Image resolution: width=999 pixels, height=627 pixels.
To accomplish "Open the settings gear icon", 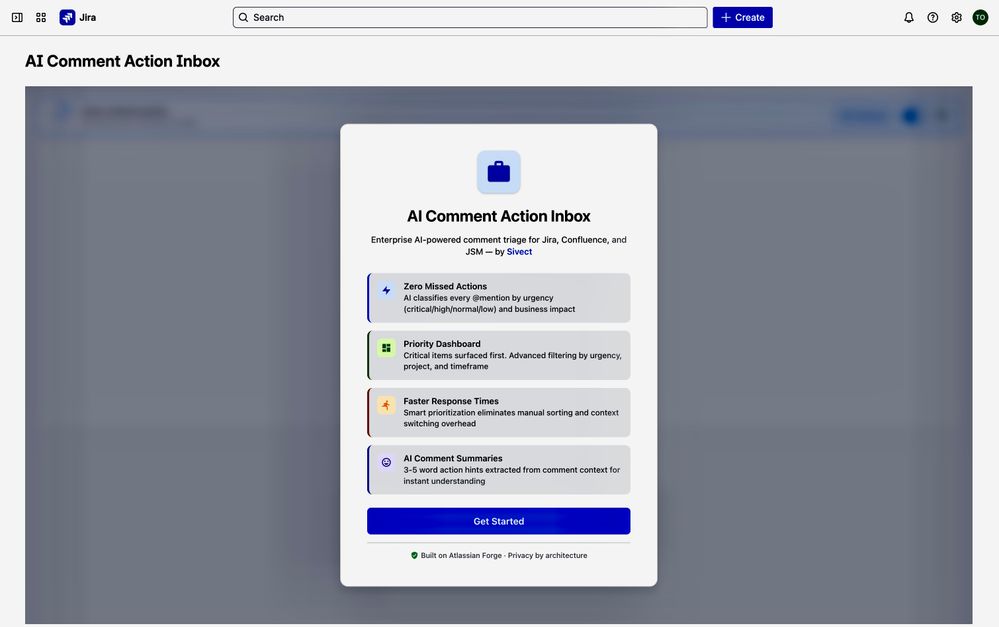I will [x=956, y=17].
